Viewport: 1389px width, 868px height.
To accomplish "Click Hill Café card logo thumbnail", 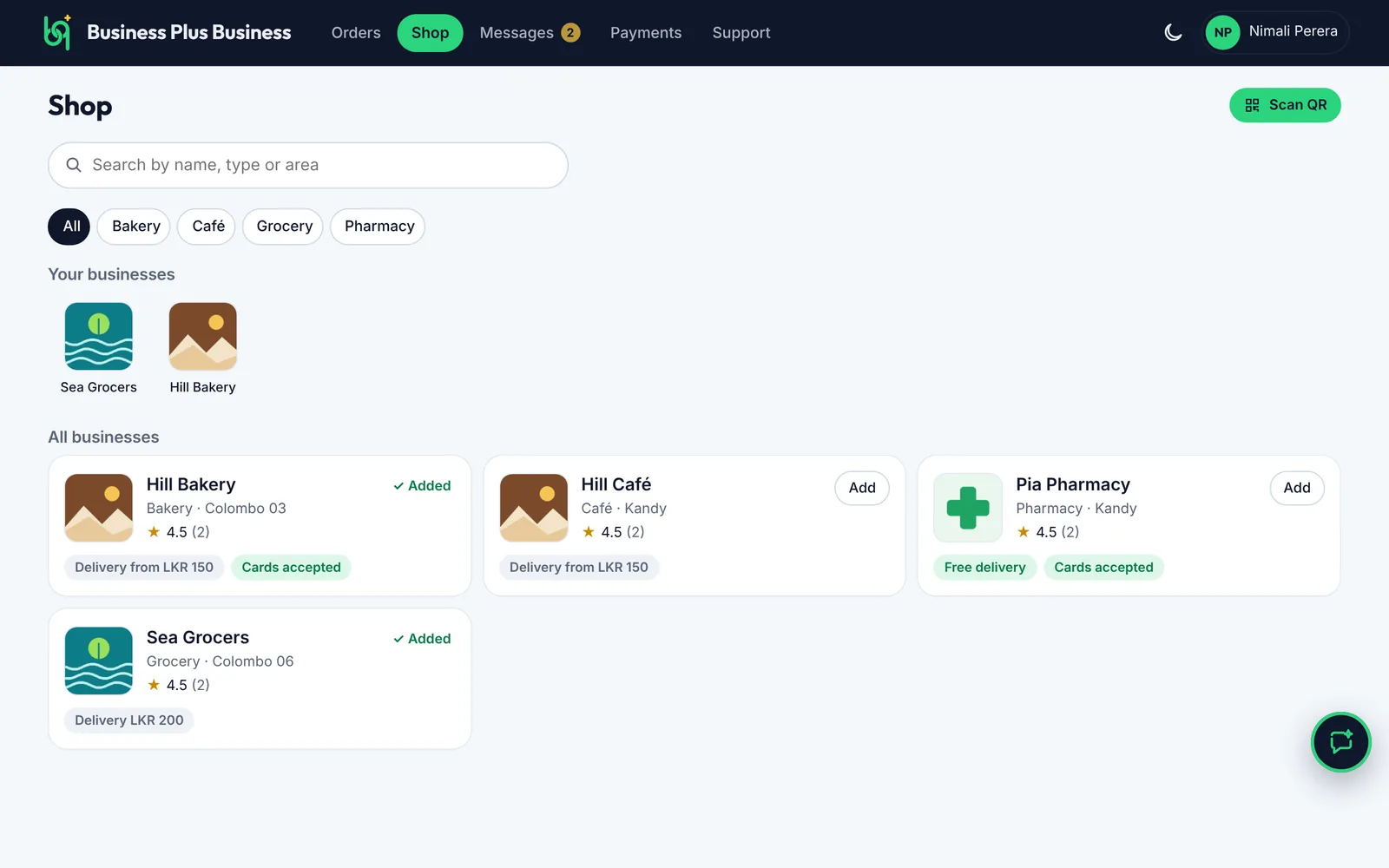I will pos(534,508).
